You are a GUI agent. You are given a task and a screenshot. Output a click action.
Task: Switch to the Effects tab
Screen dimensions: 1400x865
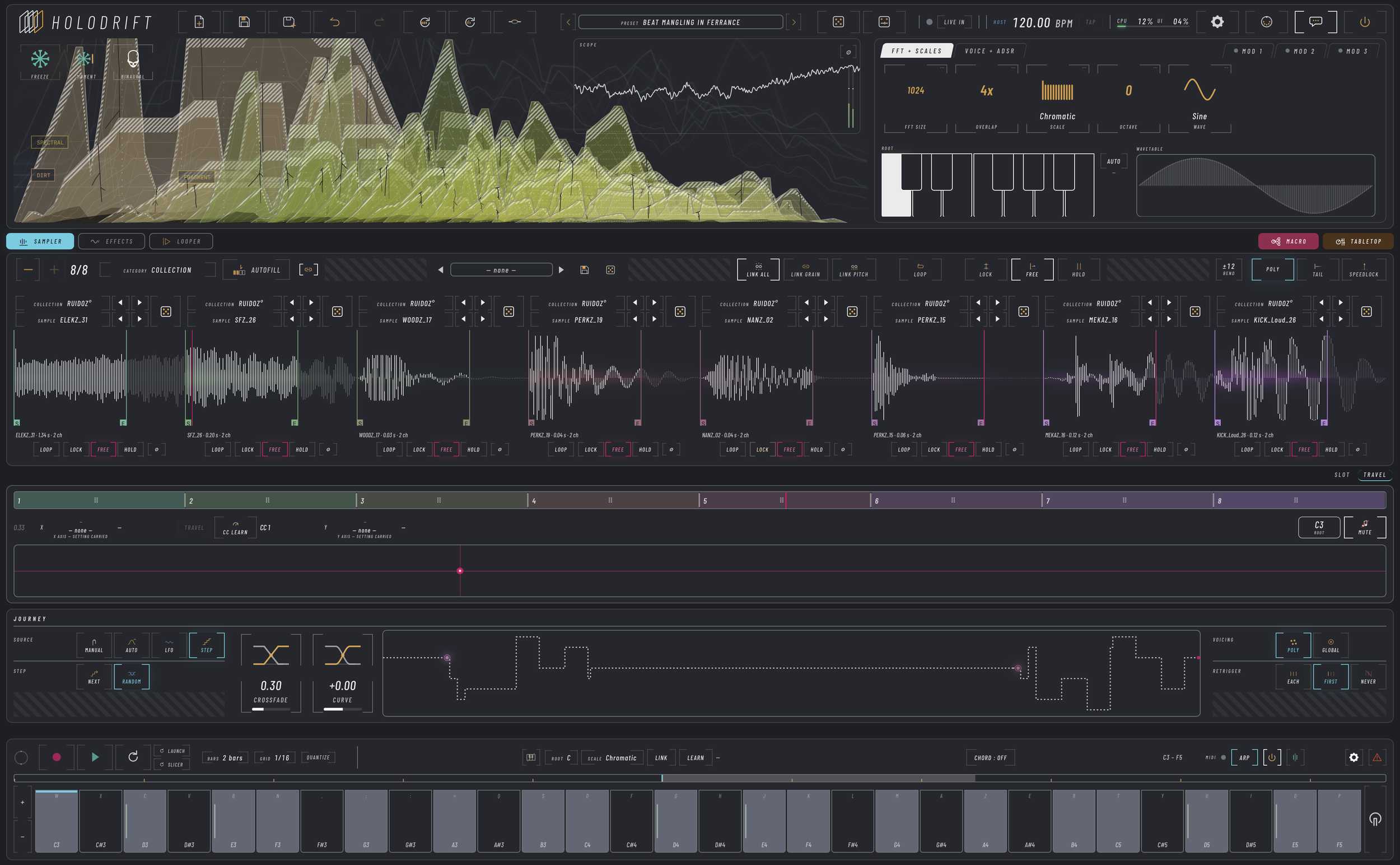click(x=111, y=241)
